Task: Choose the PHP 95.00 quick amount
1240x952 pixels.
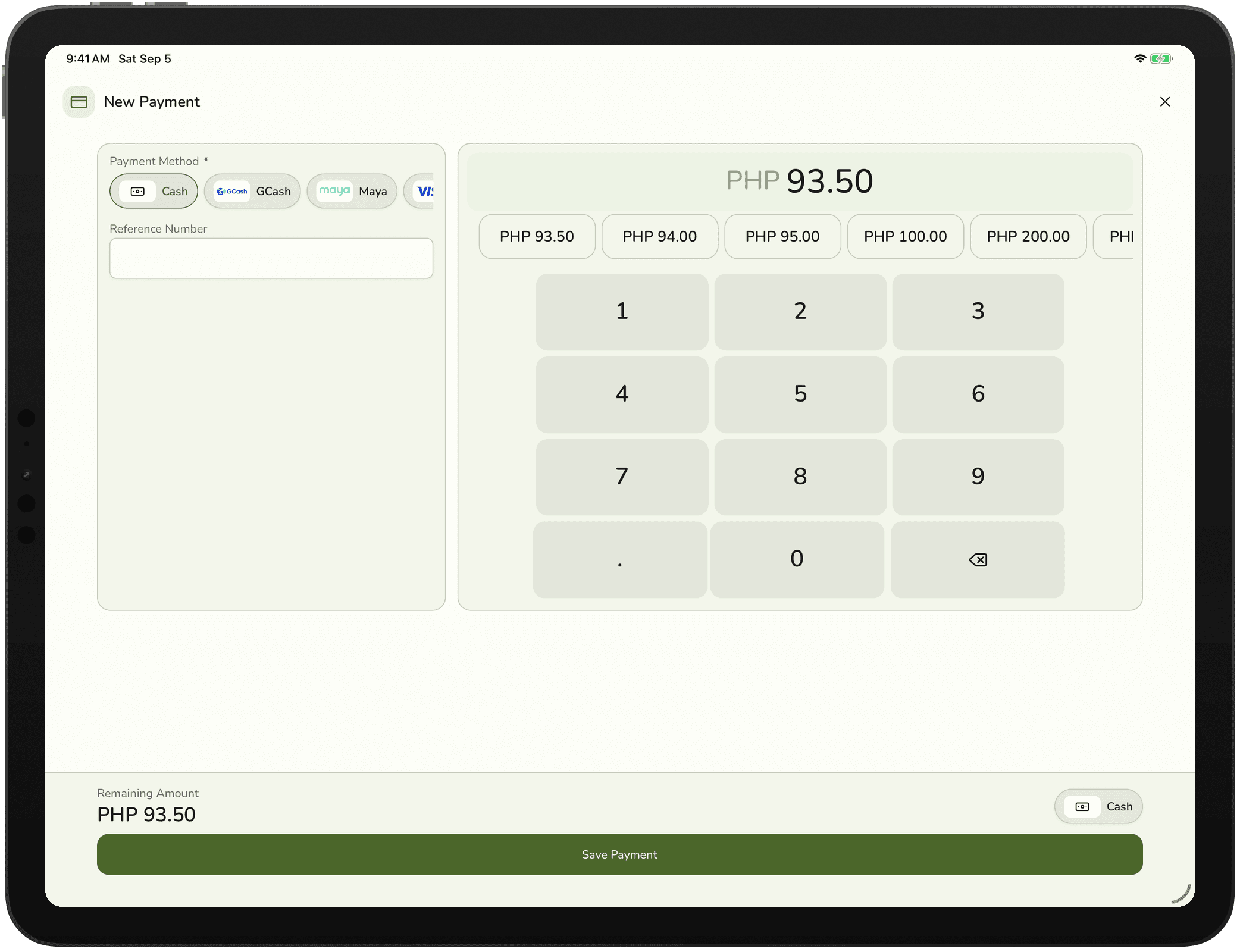Action: point(782,236)
